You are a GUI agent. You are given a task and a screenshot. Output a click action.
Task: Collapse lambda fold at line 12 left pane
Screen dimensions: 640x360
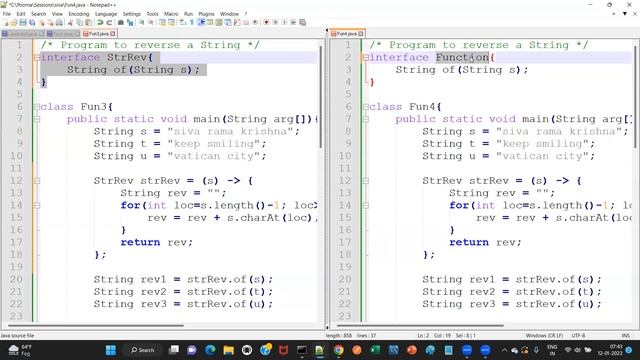37,181
